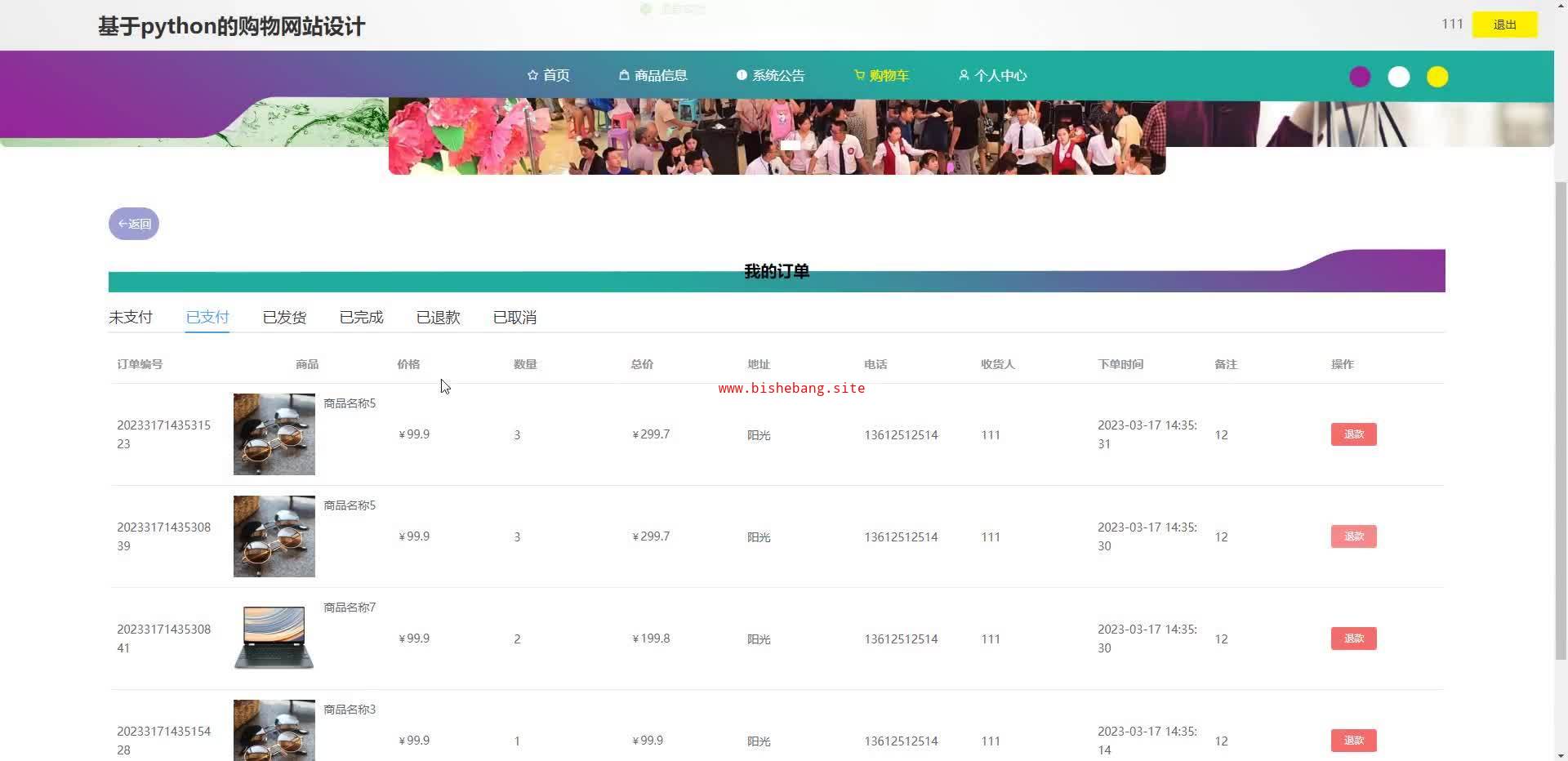Open 系统公告 from the navigation bar
The image size is (1568, 761).
click(771, 75)
